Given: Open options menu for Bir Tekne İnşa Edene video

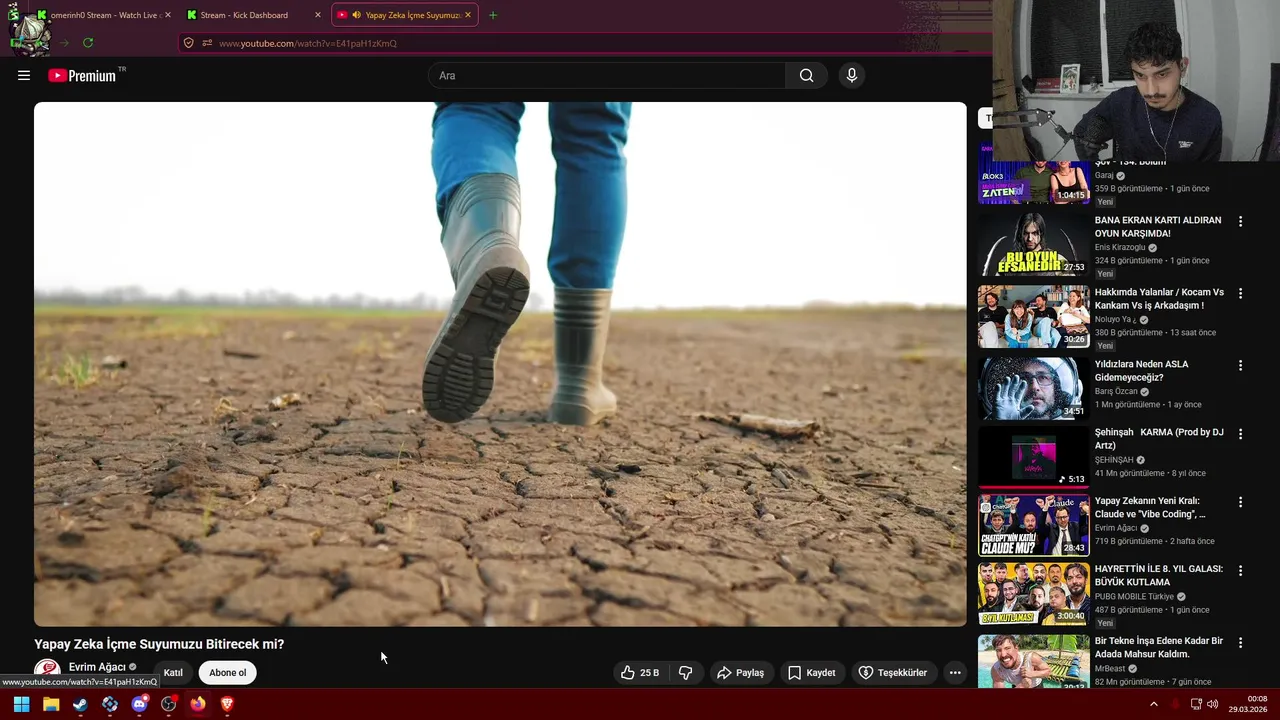Looking at the screenshot, I should (1240, 642).
